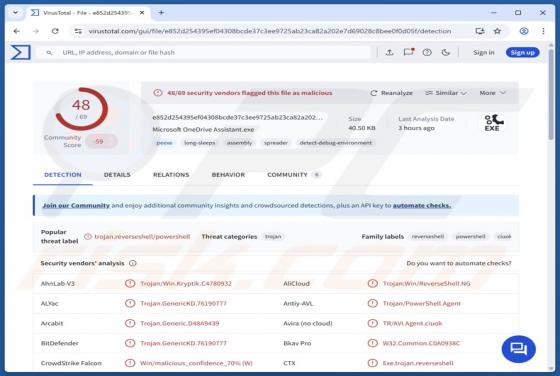Click the help question mark icon
This screenshot has width=560, height=376.
coord(427,52)
